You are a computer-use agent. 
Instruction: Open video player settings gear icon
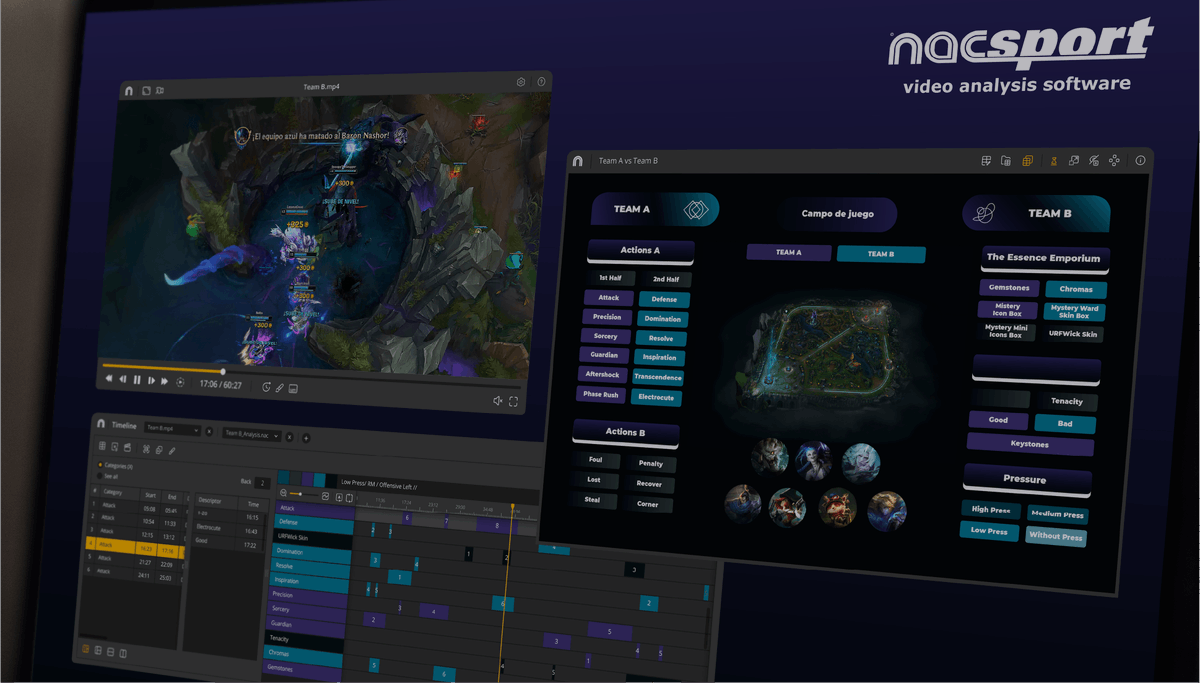pyautogui.click(x=521, y=82)
